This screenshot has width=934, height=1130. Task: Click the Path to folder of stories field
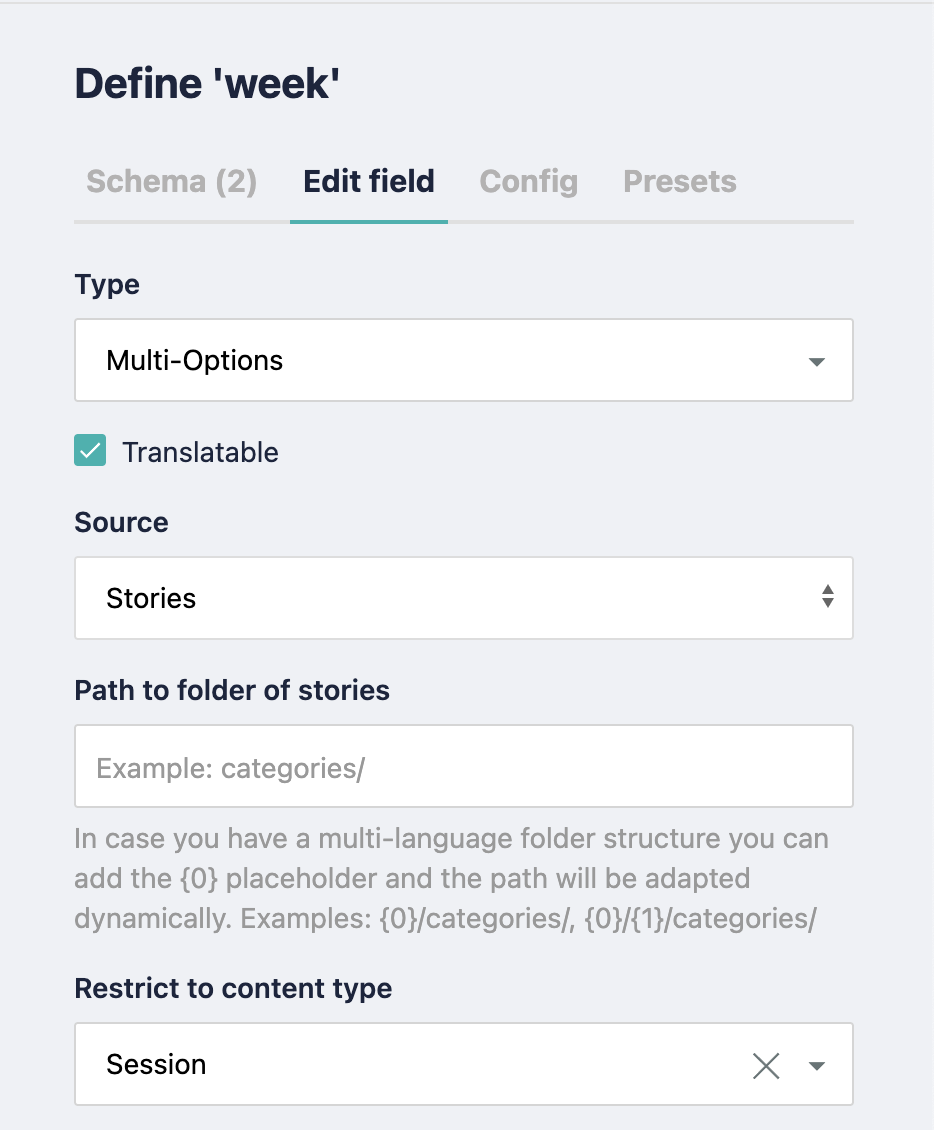point(463,766)
